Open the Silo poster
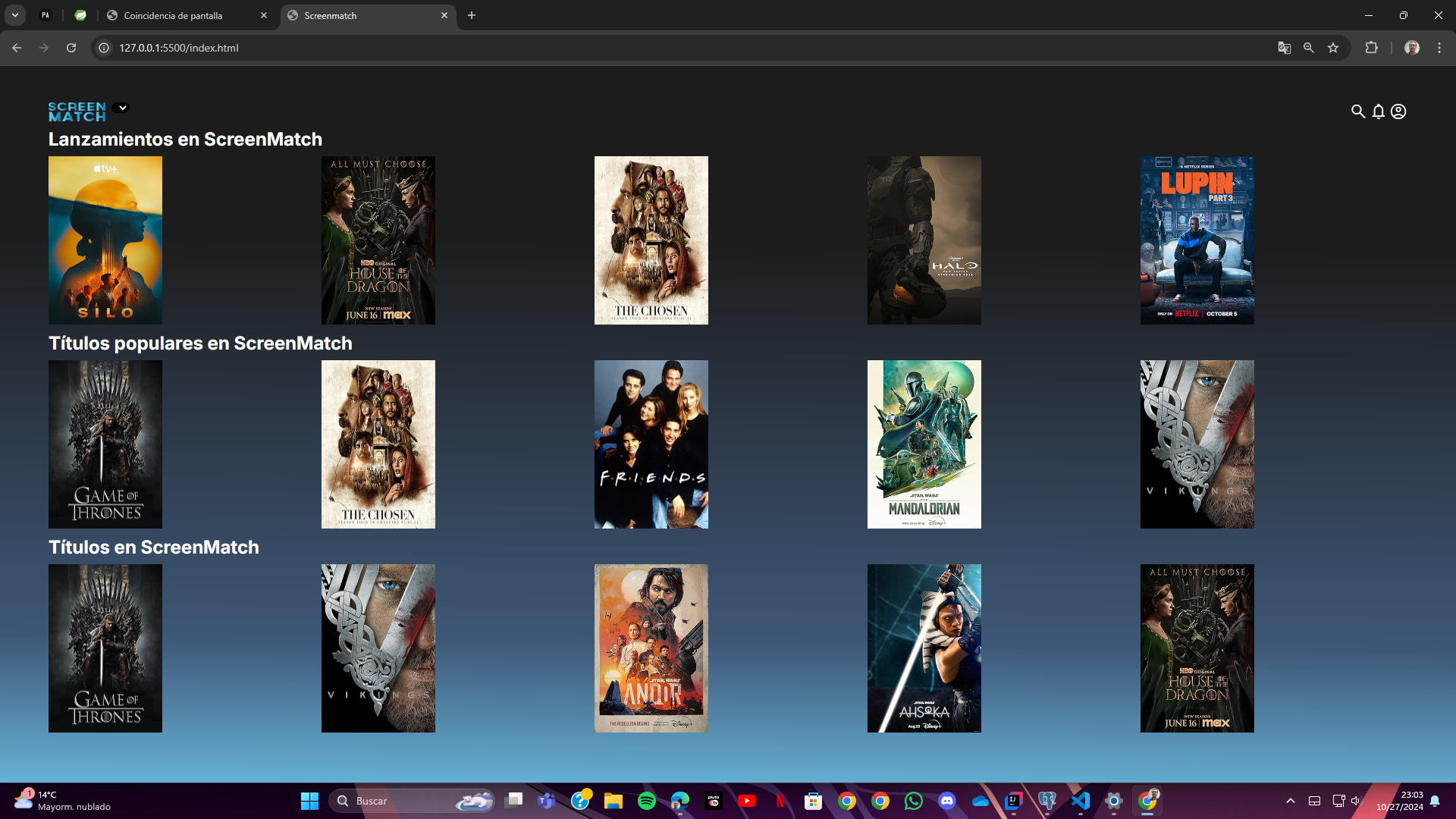 click(x=105, y=240)
